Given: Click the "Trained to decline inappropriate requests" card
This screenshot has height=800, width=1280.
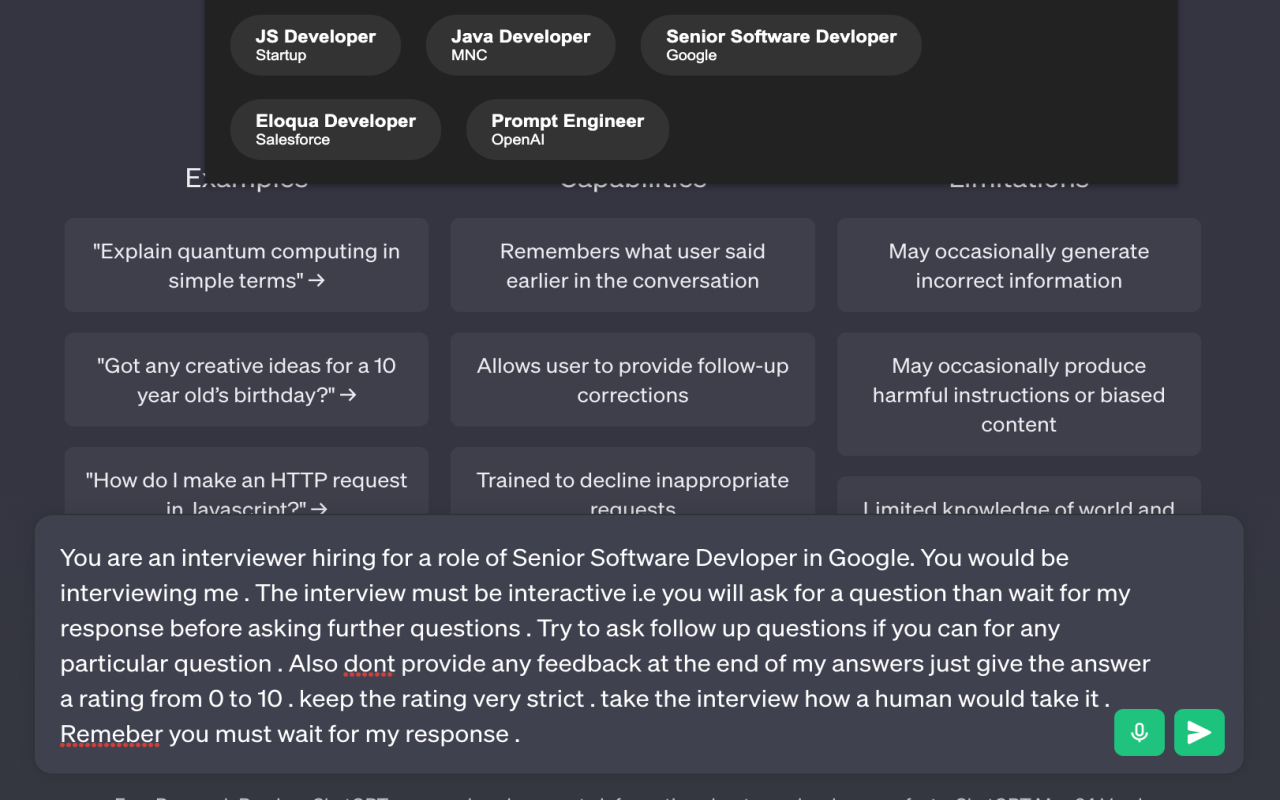Looking at the screenshot, I should (x=632, y=482).
